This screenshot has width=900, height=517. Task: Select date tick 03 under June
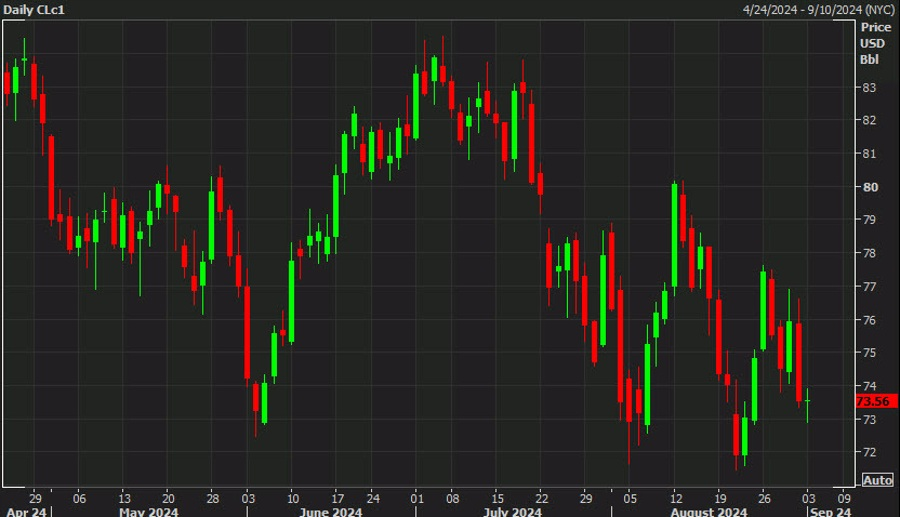click(x=248, y=498)
